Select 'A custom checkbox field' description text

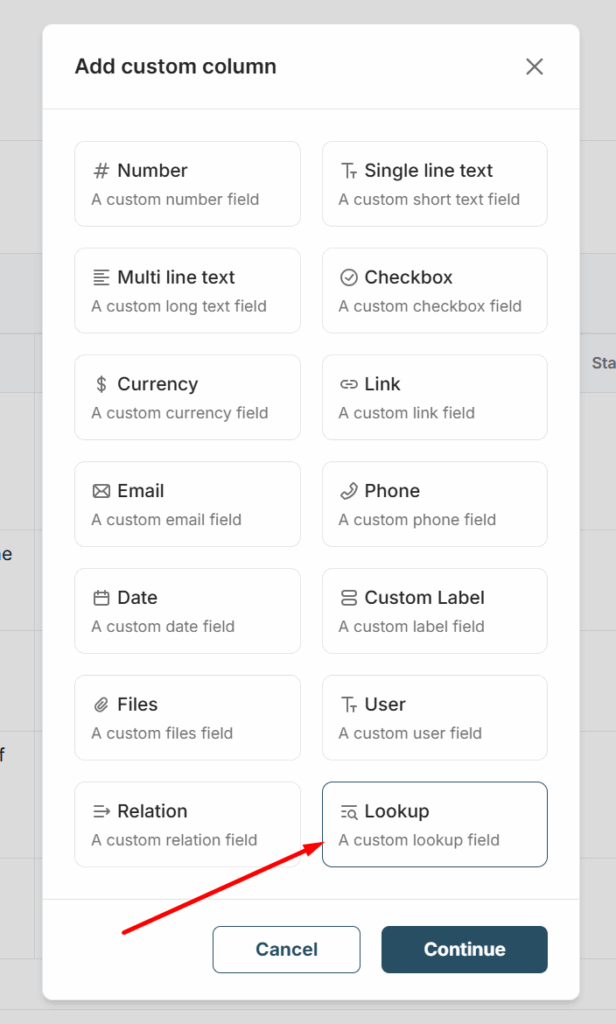[429, 306]
